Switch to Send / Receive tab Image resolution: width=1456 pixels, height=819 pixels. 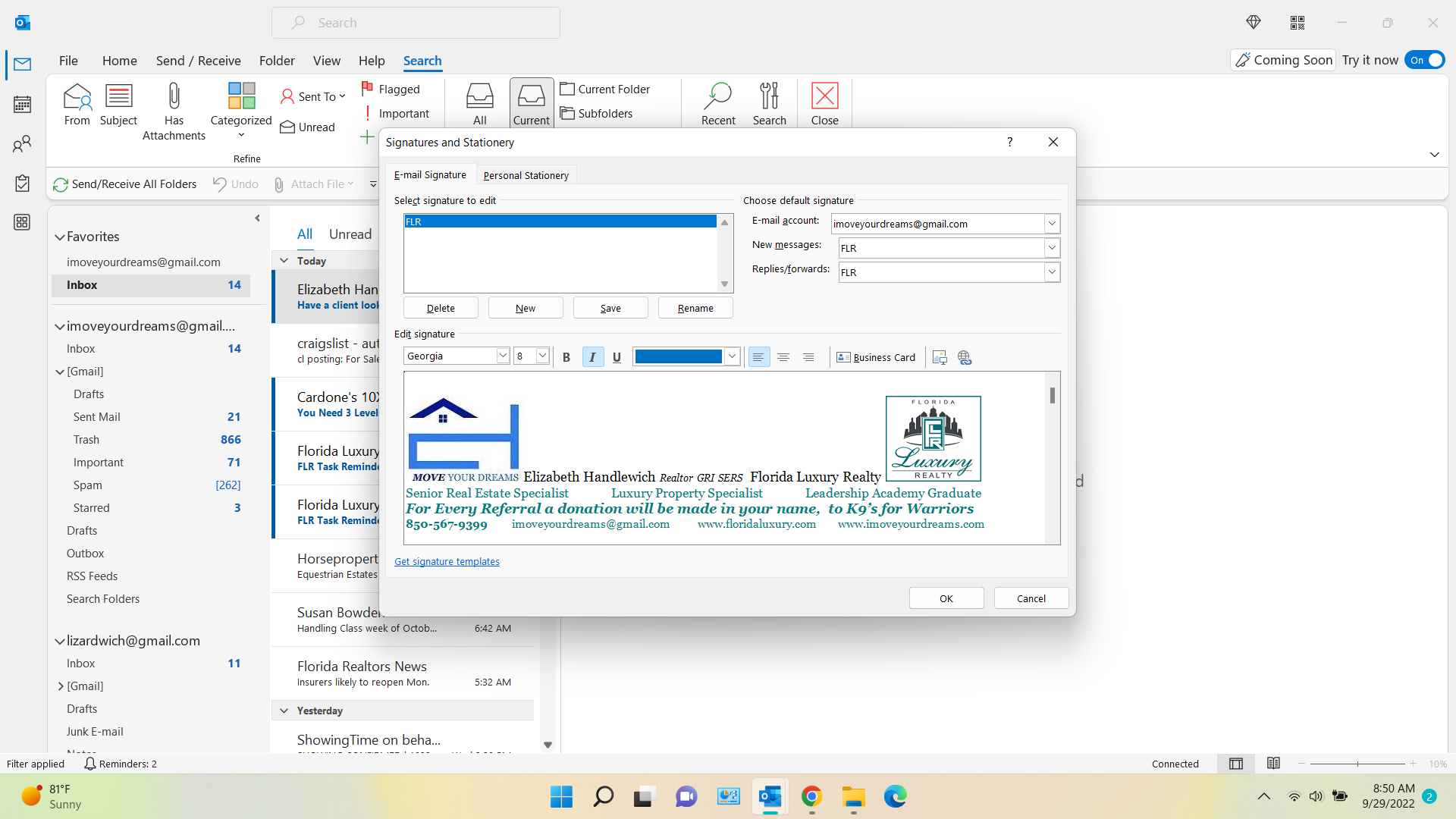coord(199,61)
